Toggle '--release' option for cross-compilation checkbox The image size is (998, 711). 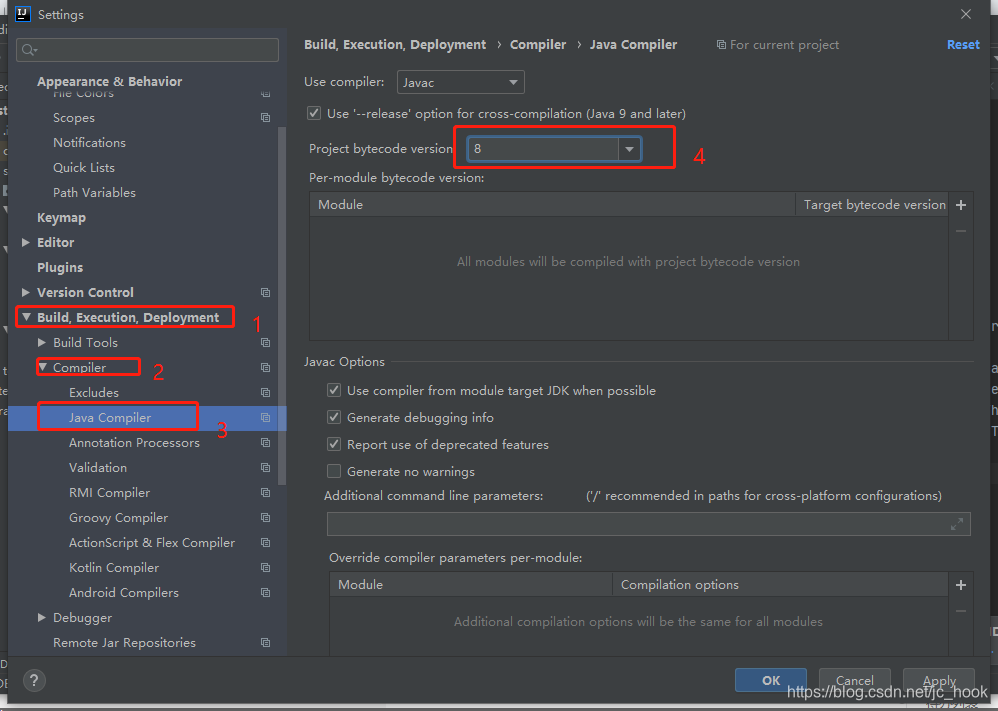(x=314, y=113)
